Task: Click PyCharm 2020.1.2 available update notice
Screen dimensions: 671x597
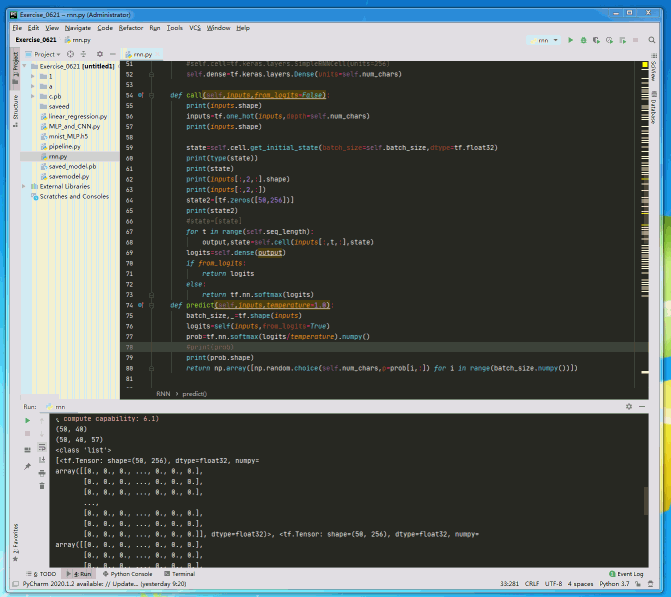Action: click(104, 584)
